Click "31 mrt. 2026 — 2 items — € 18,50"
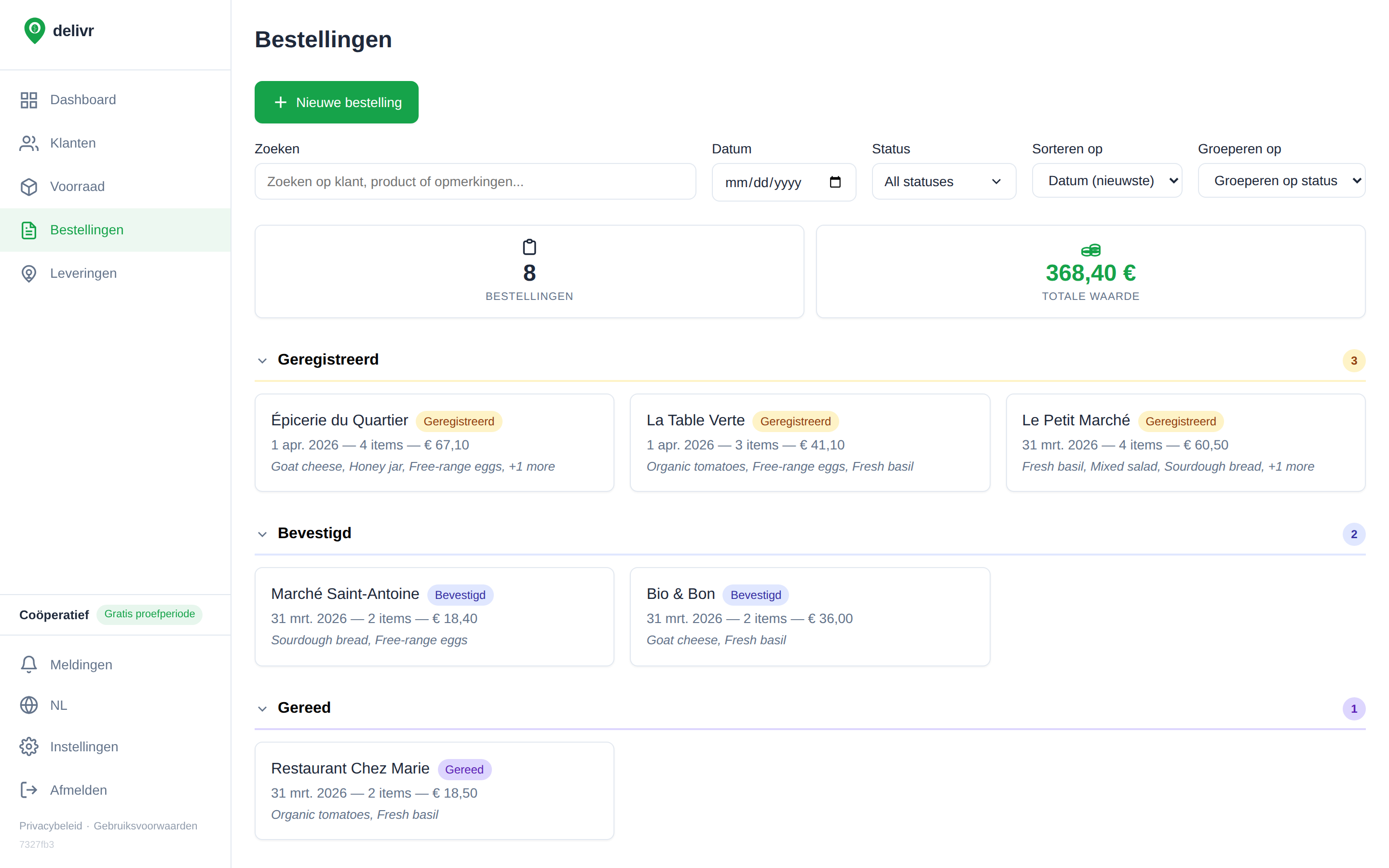The image size is (1389, 868). coord(374,793)
